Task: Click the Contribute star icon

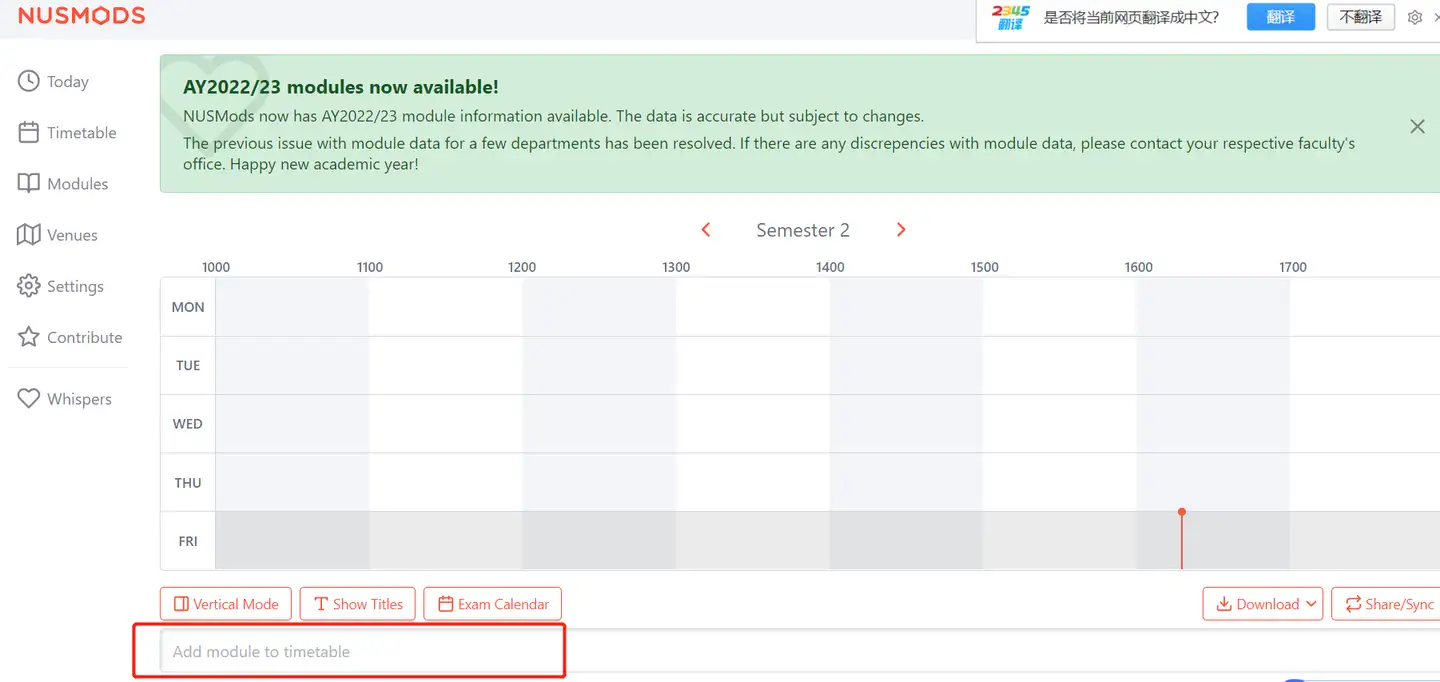Action: point(29,337)
